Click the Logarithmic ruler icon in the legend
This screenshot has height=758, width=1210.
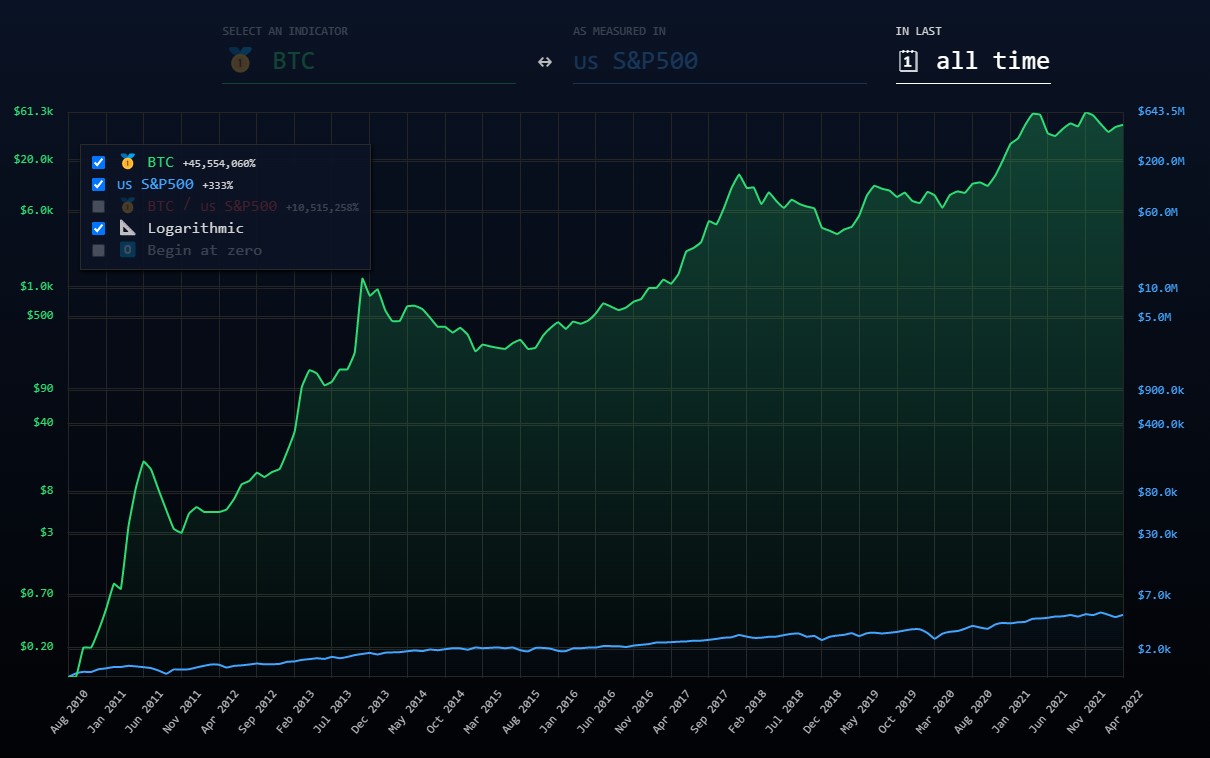(127, 228)
